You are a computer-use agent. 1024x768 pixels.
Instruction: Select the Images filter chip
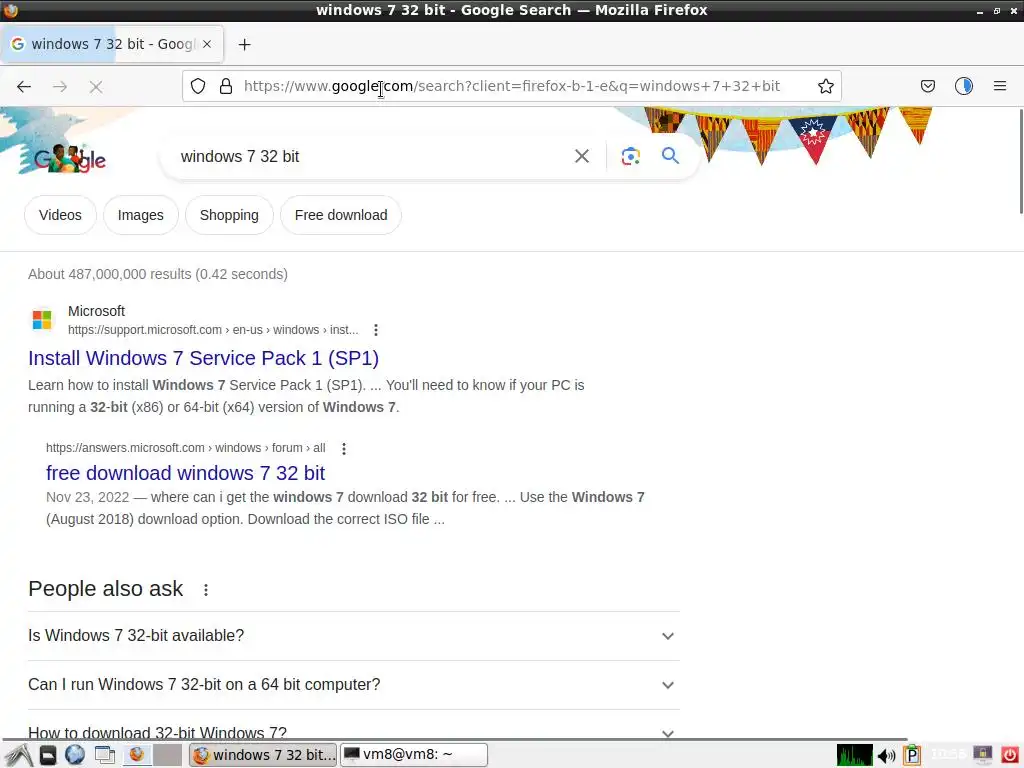[x=140, y=215]
